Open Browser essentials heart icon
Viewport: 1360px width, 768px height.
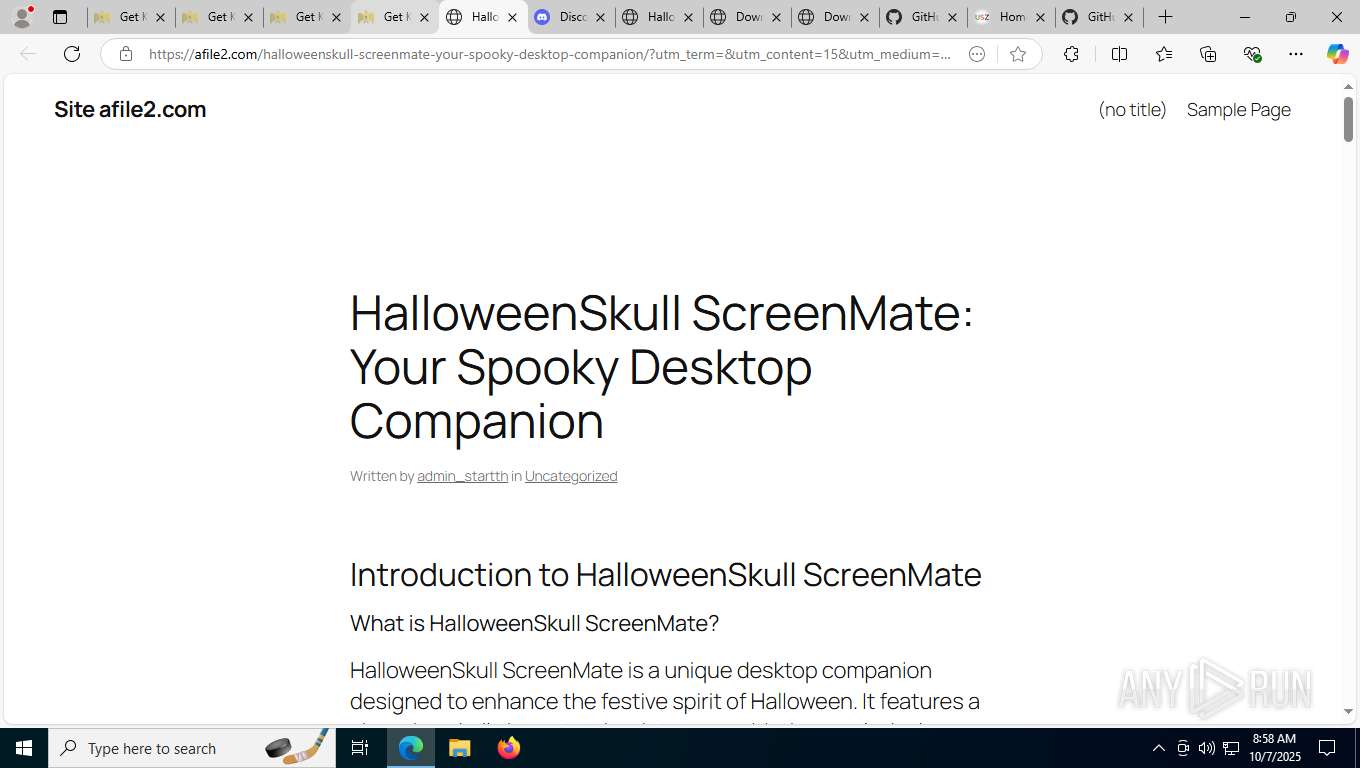(x=1252, y=54)
